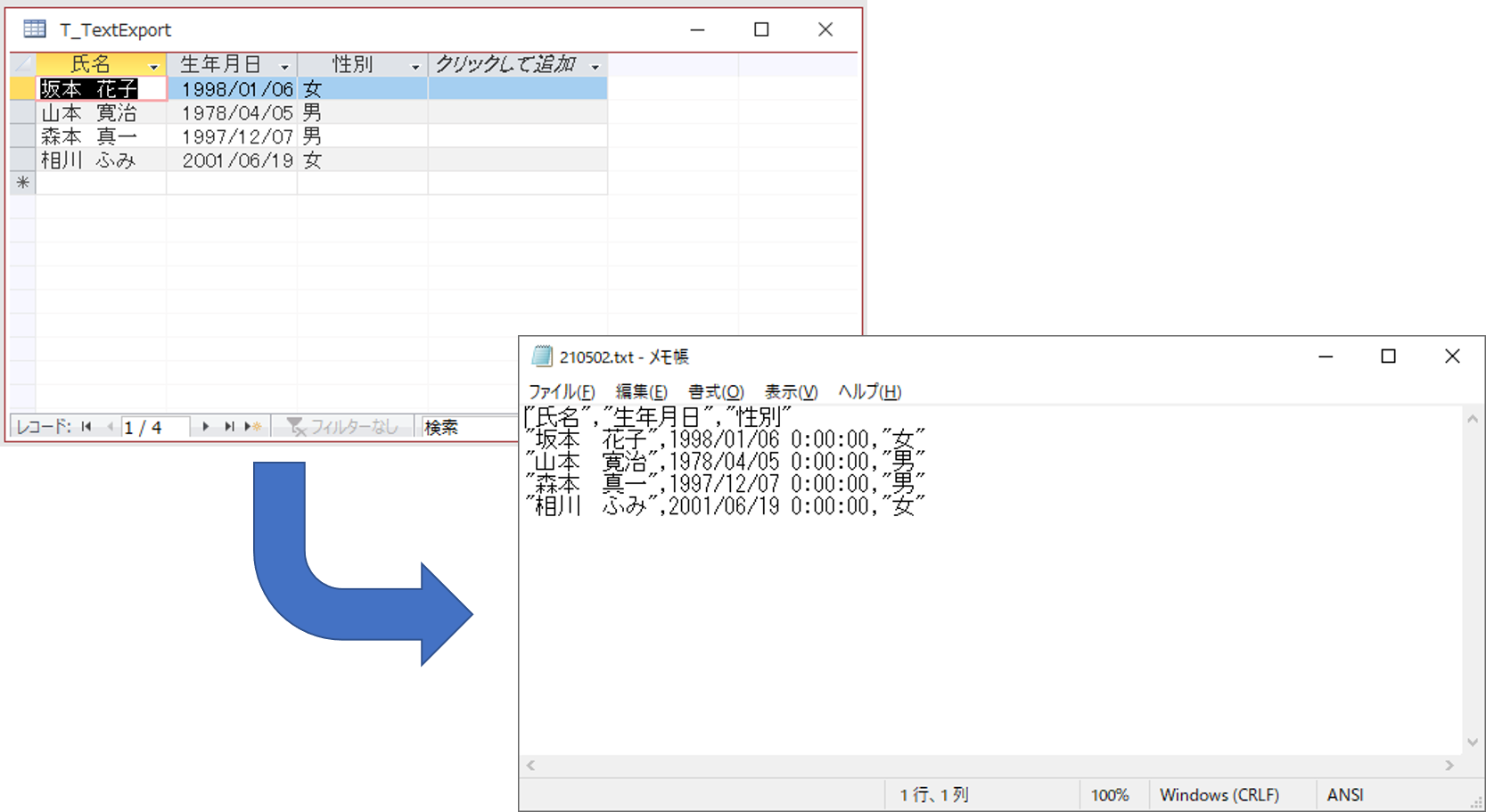Open the 生年月日 column dropdown
Image resolution: width=1486 pixels, height=812 pixels.
[x=285, y=64]
